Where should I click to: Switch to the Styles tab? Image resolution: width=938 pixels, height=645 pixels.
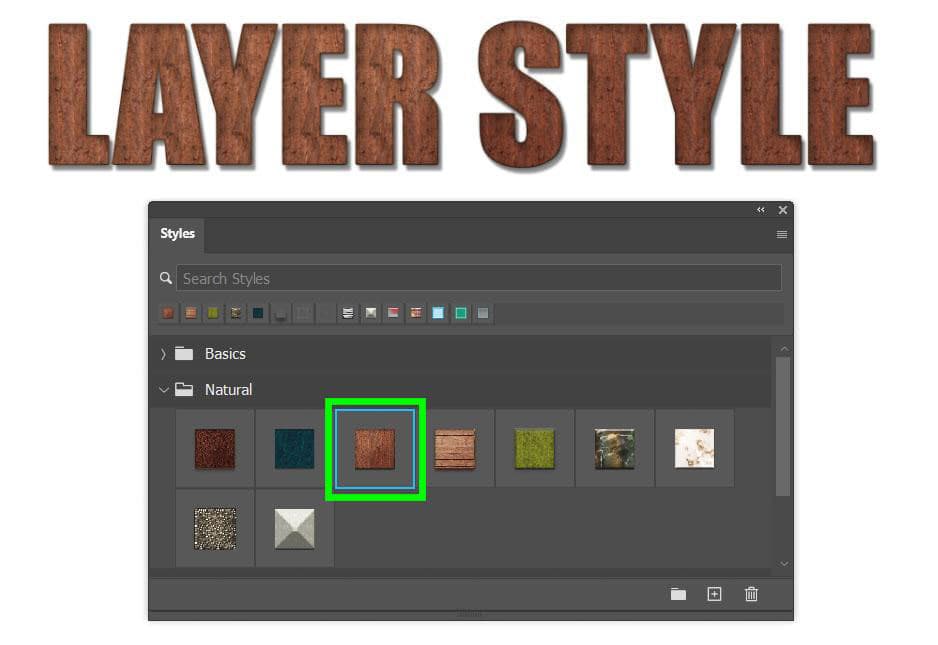pyautogui.click(x=177, y=233)
